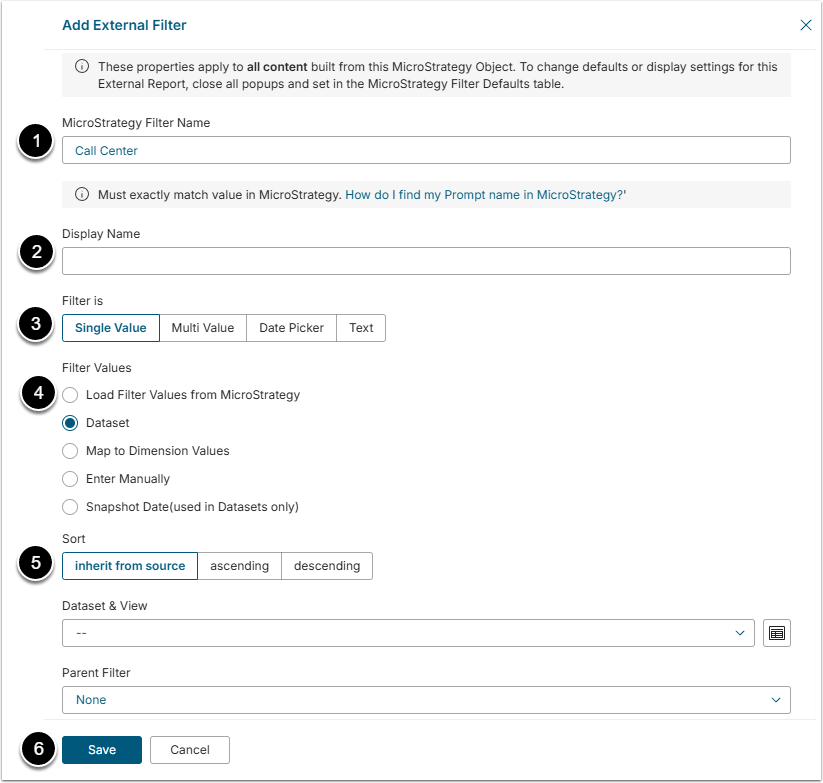
Task: Select the Dataset radio button
Action: pos(70,423)
